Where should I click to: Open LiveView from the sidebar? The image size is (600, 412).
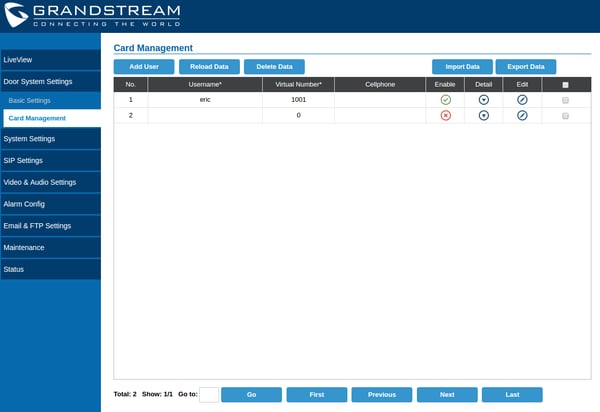pos(51,60)
